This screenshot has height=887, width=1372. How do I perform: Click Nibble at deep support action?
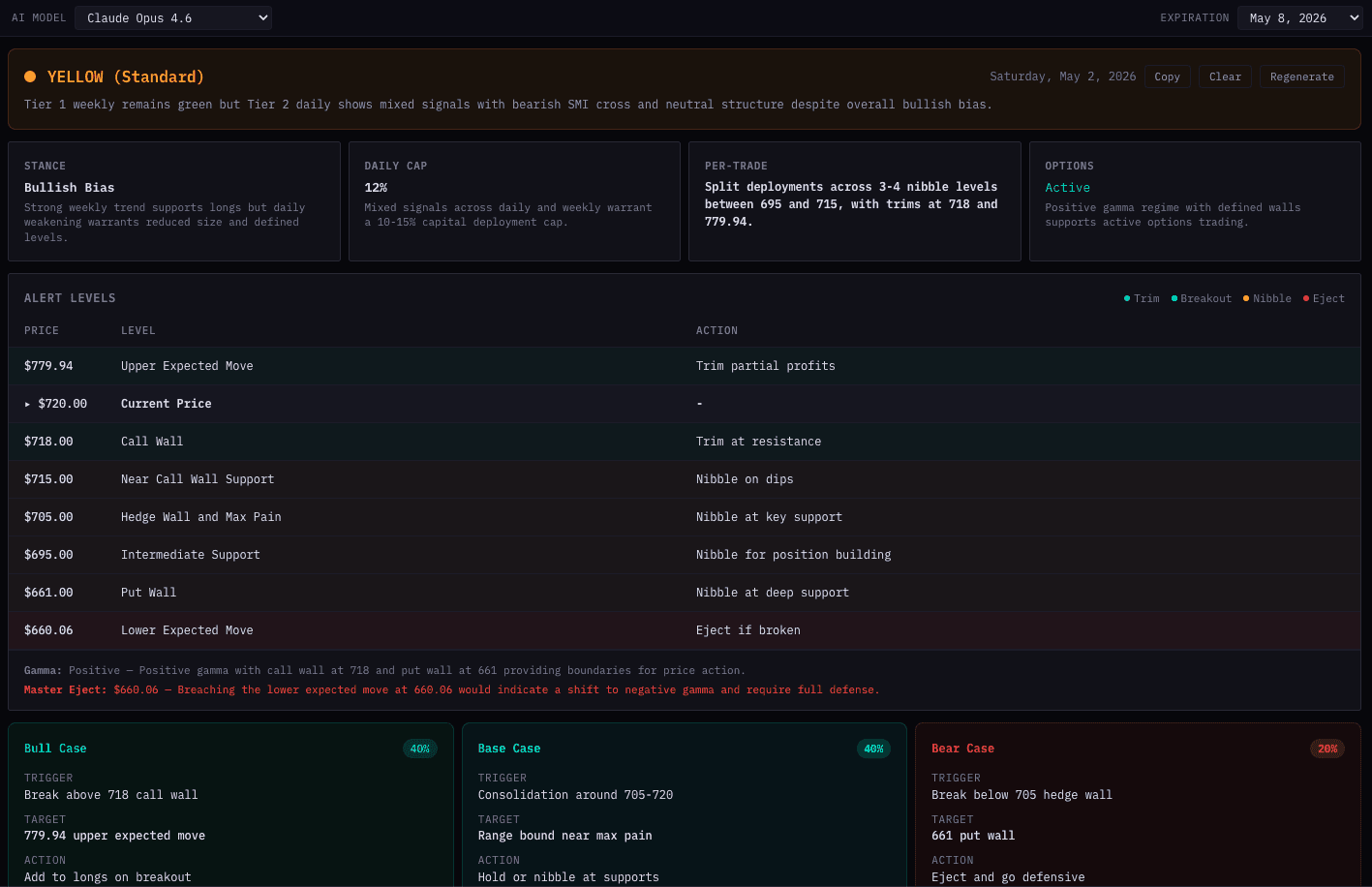[773, 593]
